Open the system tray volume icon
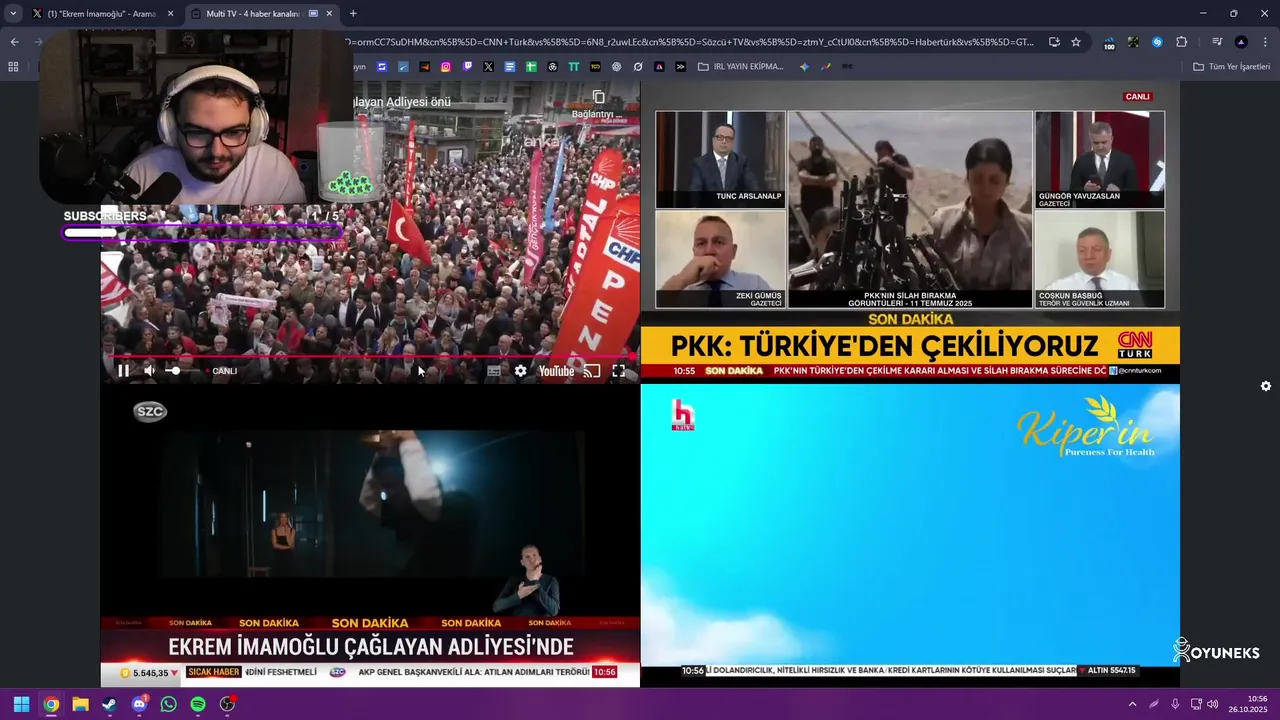 pyautogui.click(x=1213, y=704)
